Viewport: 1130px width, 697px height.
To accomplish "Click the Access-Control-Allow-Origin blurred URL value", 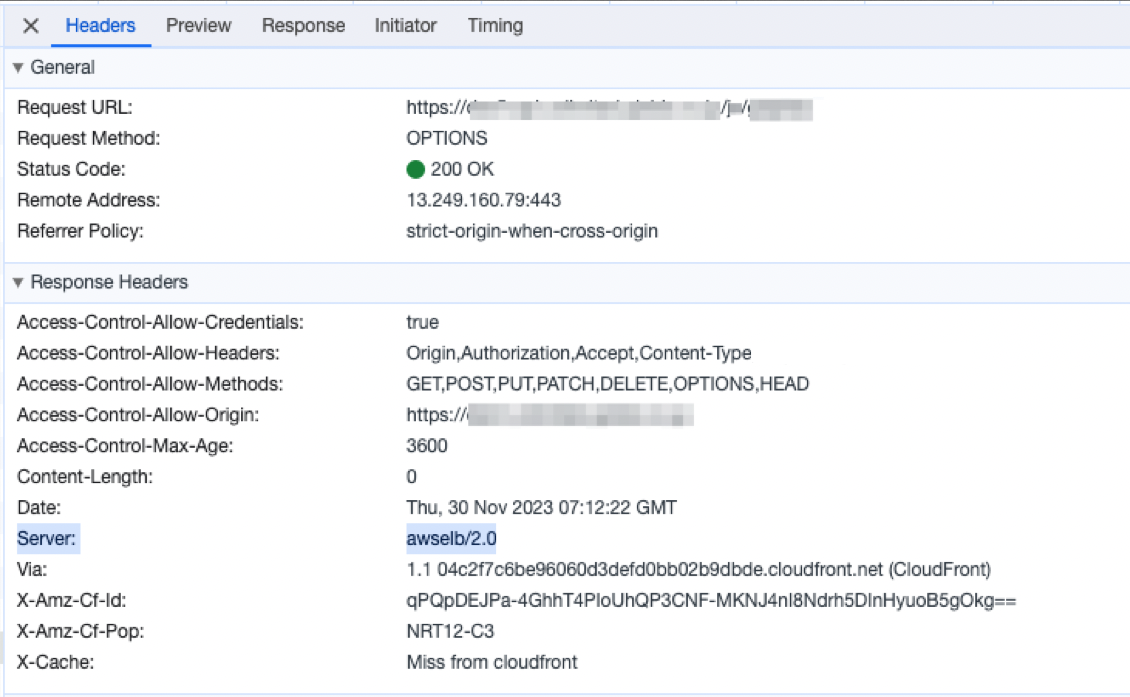I will click(x=550, y=415).
